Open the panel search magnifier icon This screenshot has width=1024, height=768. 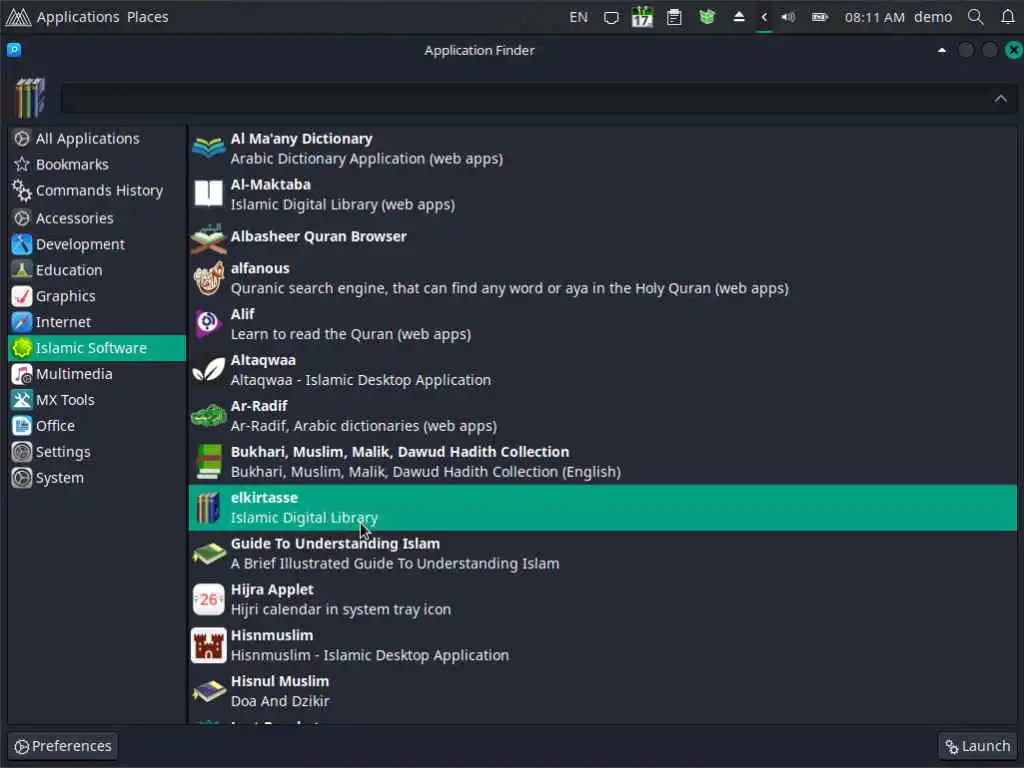click(x=976, y=17)
